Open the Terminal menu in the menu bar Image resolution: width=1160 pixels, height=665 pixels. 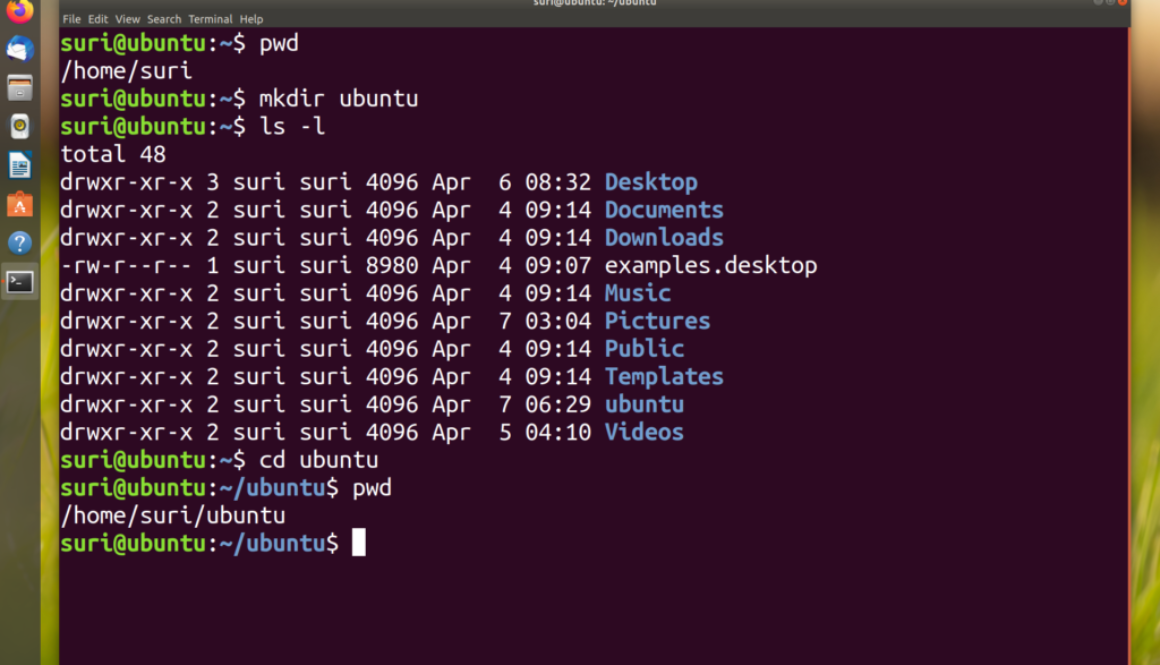211,19
